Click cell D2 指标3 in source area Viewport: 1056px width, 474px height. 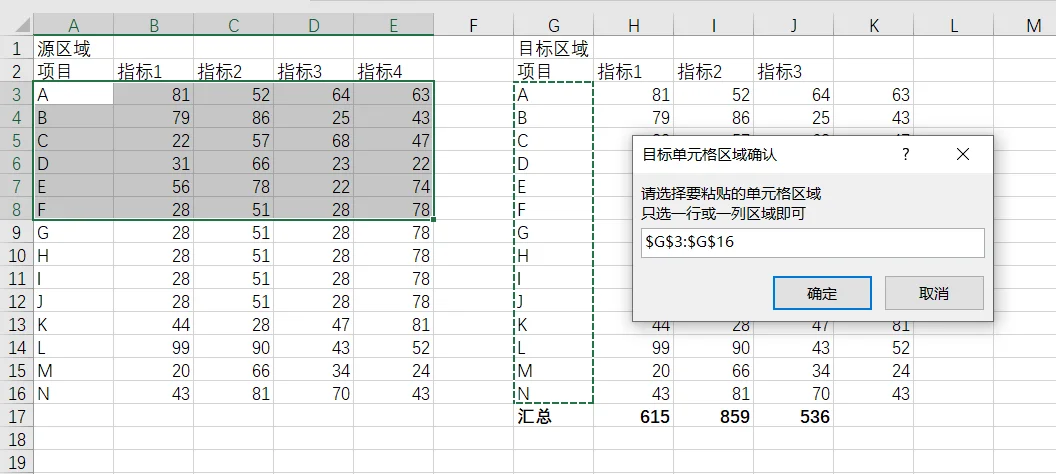tap(314, 71)
